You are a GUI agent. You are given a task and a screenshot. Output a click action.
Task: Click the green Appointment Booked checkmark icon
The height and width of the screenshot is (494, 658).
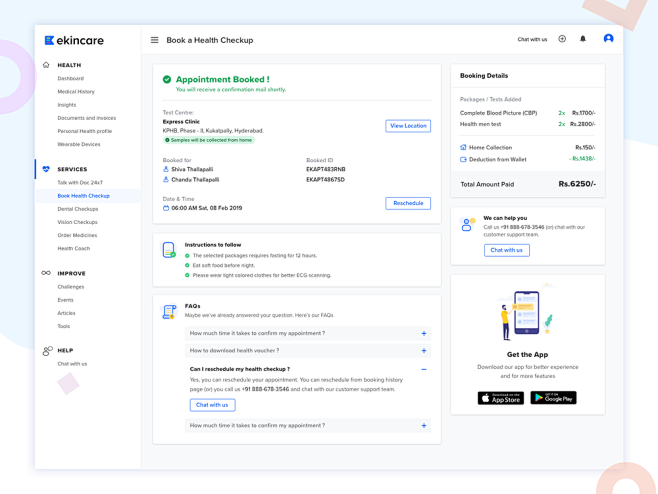pyautogui.click(x=167, y=79)
